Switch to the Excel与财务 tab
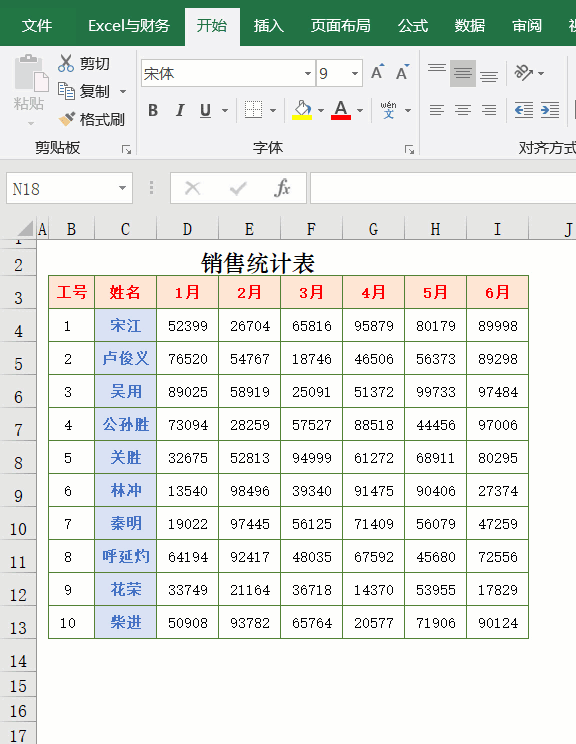 click(129, 25)
